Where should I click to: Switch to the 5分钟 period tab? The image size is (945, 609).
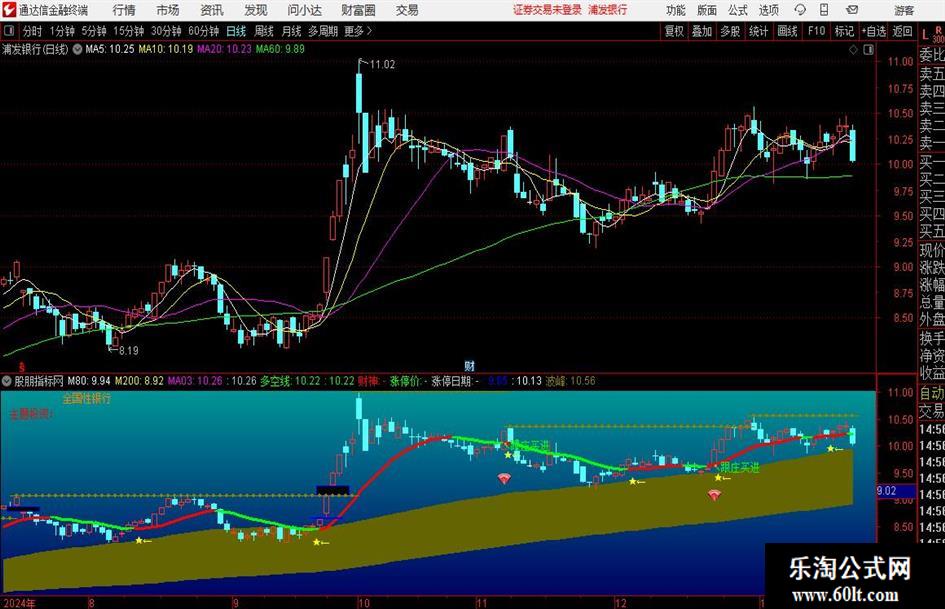[x=94, y=31]
